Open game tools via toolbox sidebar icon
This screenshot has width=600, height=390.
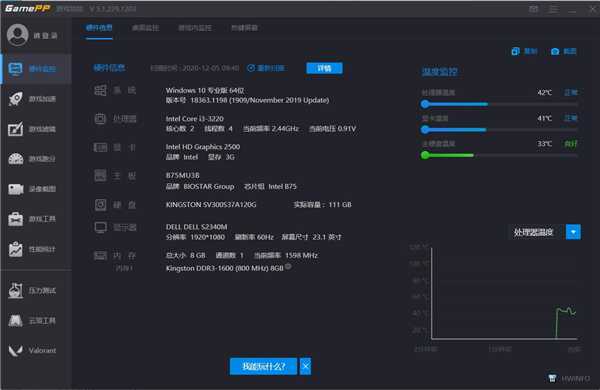(x=16, y=219)
